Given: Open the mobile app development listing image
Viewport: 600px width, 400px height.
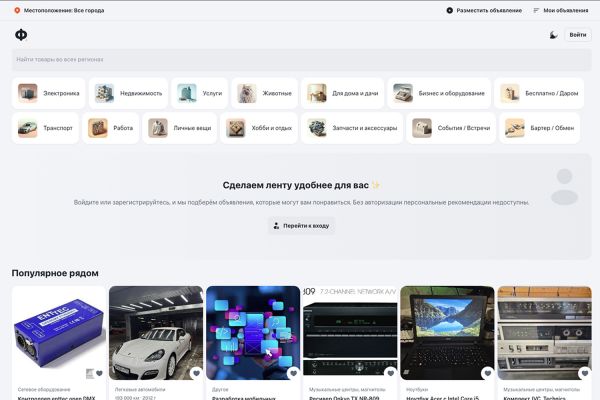Looking at the screenshot, I should pos(253,333).
